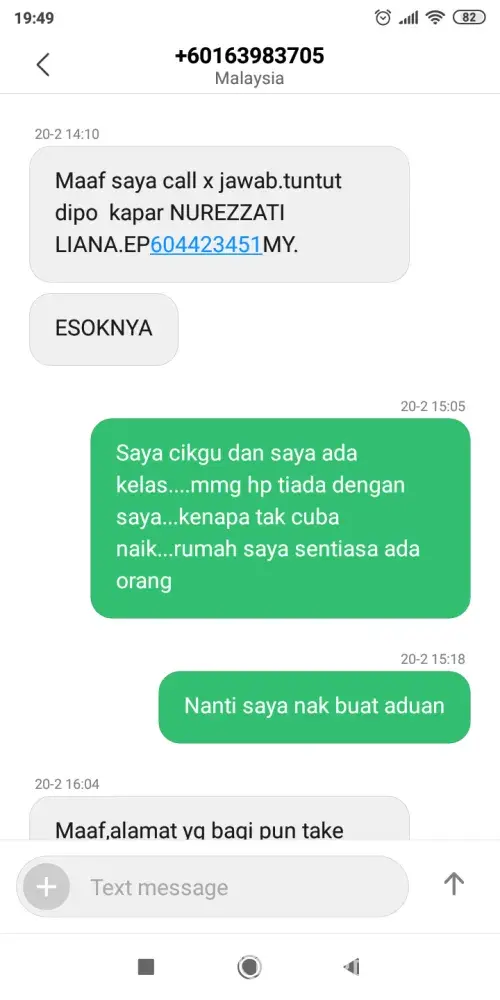Tap the cellular signal strength icon
This screenshot has width=500, height=1000.
pos(408,18)
